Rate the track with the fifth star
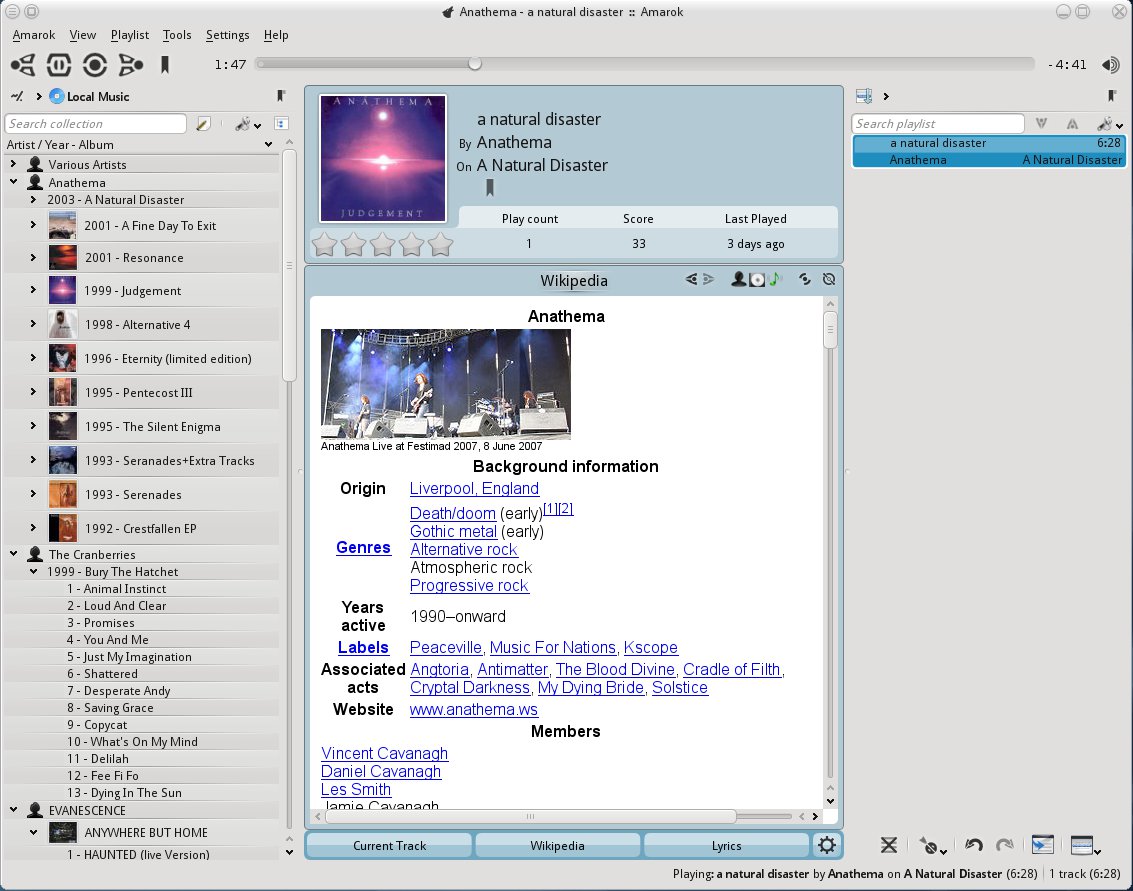1133x891 pixels. coord(440,245)
